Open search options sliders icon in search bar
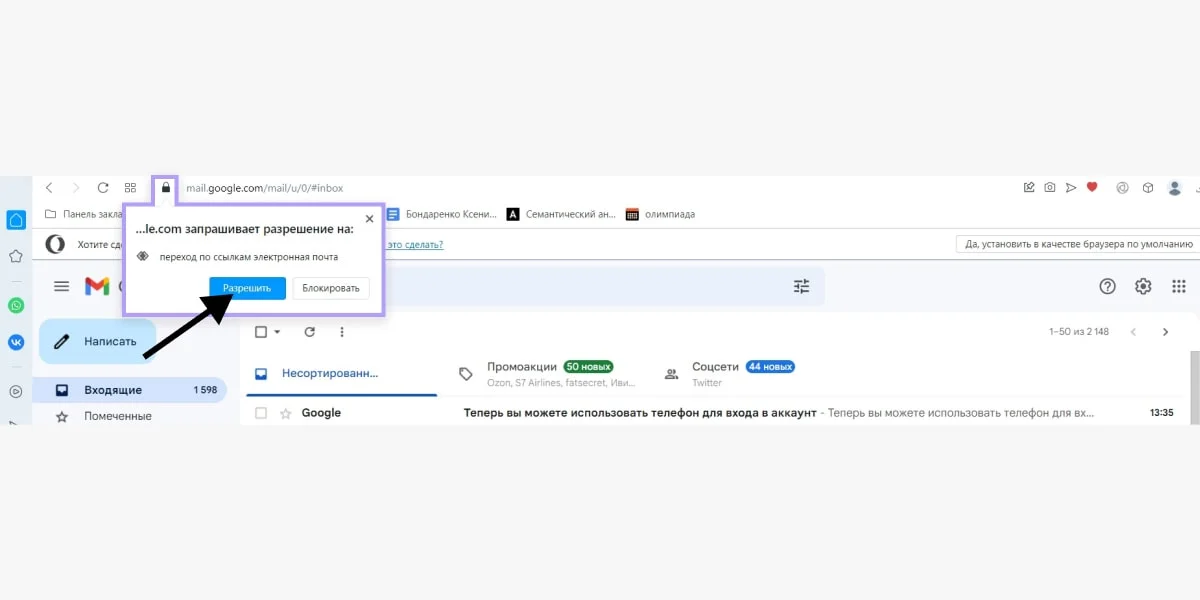This screenshot has width=1200, height=600. pyautogui.click(x=800, y=286)
